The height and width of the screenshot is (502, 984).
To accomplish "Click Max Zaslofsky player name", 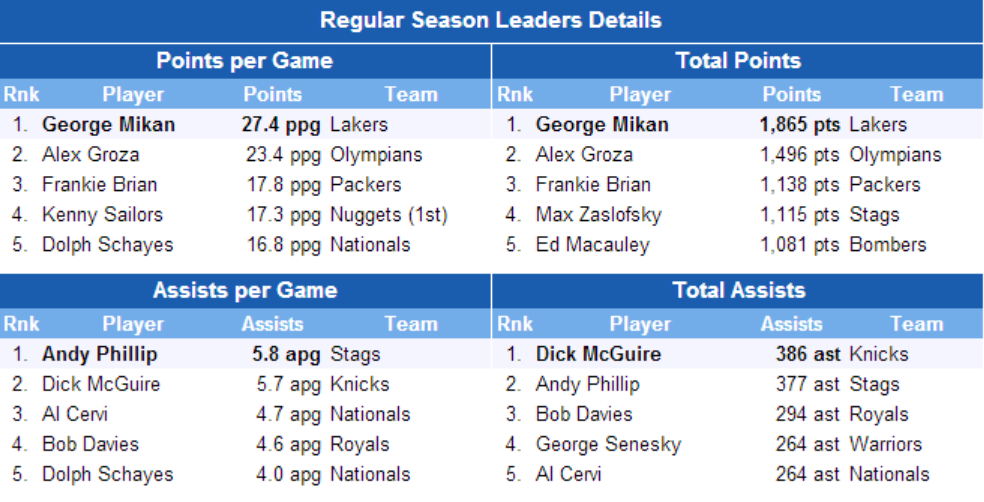I will click(x=598, y=215).
